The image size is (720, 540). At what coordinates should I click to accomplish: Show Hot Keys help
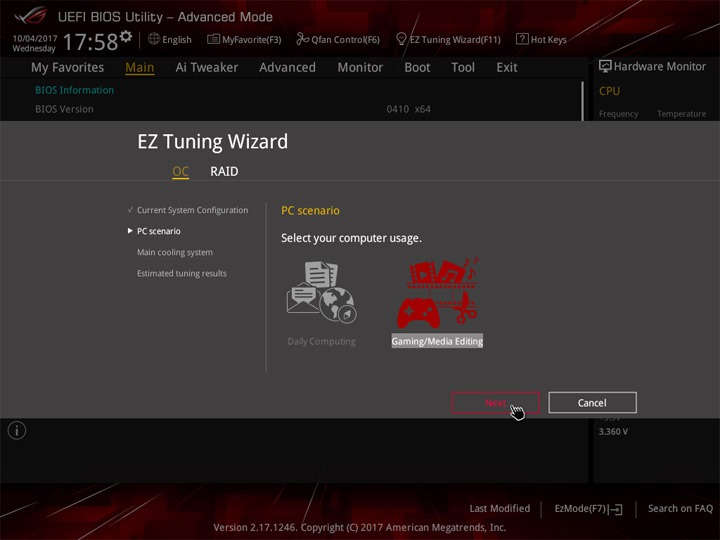541,39
